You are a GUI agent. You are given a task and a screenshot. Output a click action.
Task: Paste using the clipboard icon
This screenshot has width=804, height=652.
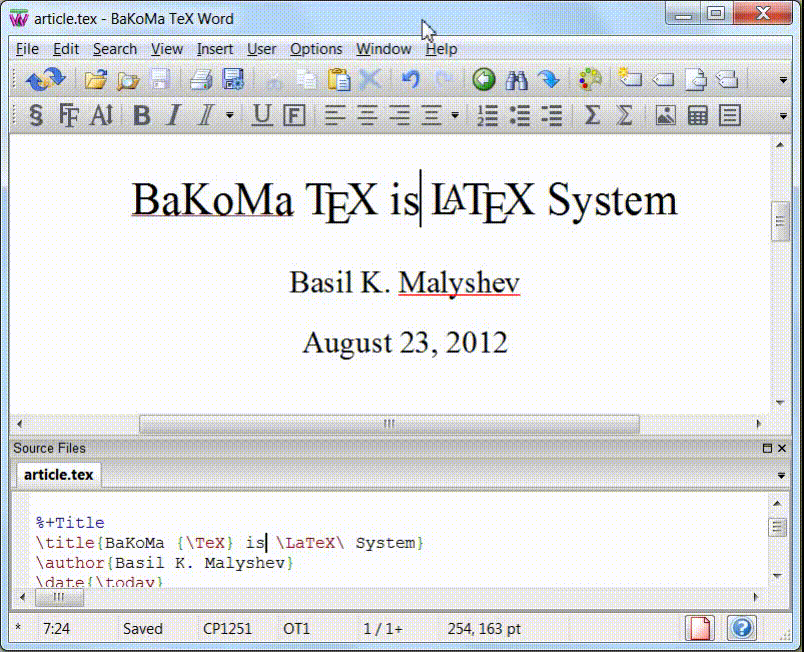[339, 79]
